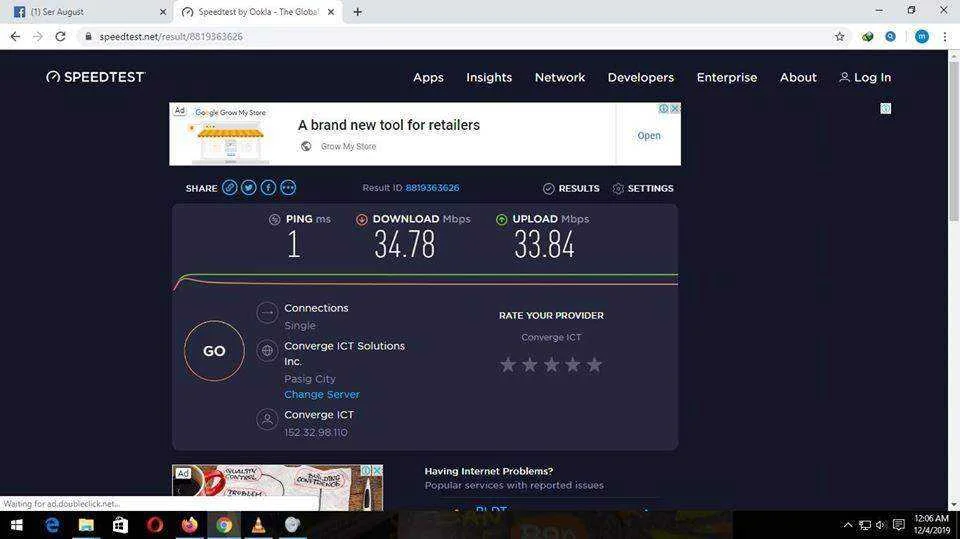Click the bottom ad thumbnail

277,488
